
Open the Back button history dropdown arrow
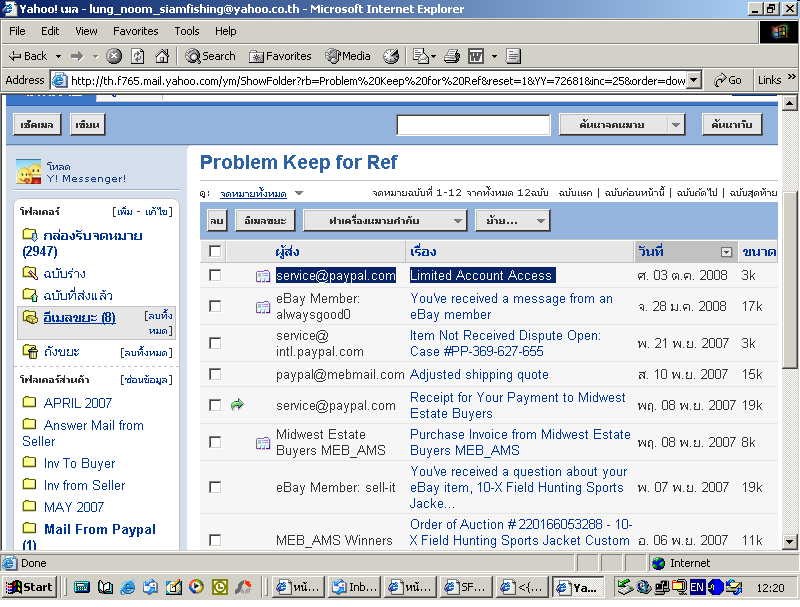tap(58, 56)
